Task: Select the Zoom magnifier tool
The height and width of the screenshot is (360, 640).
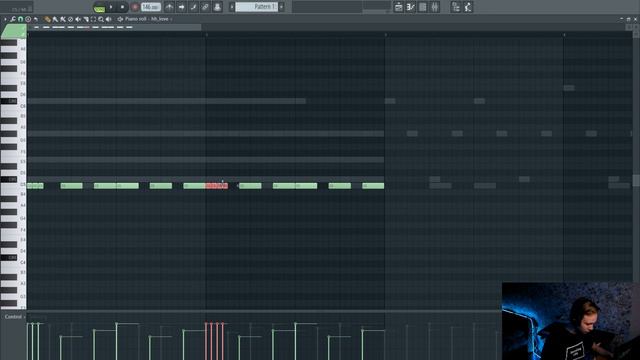Action: click(x=101, y=19)
